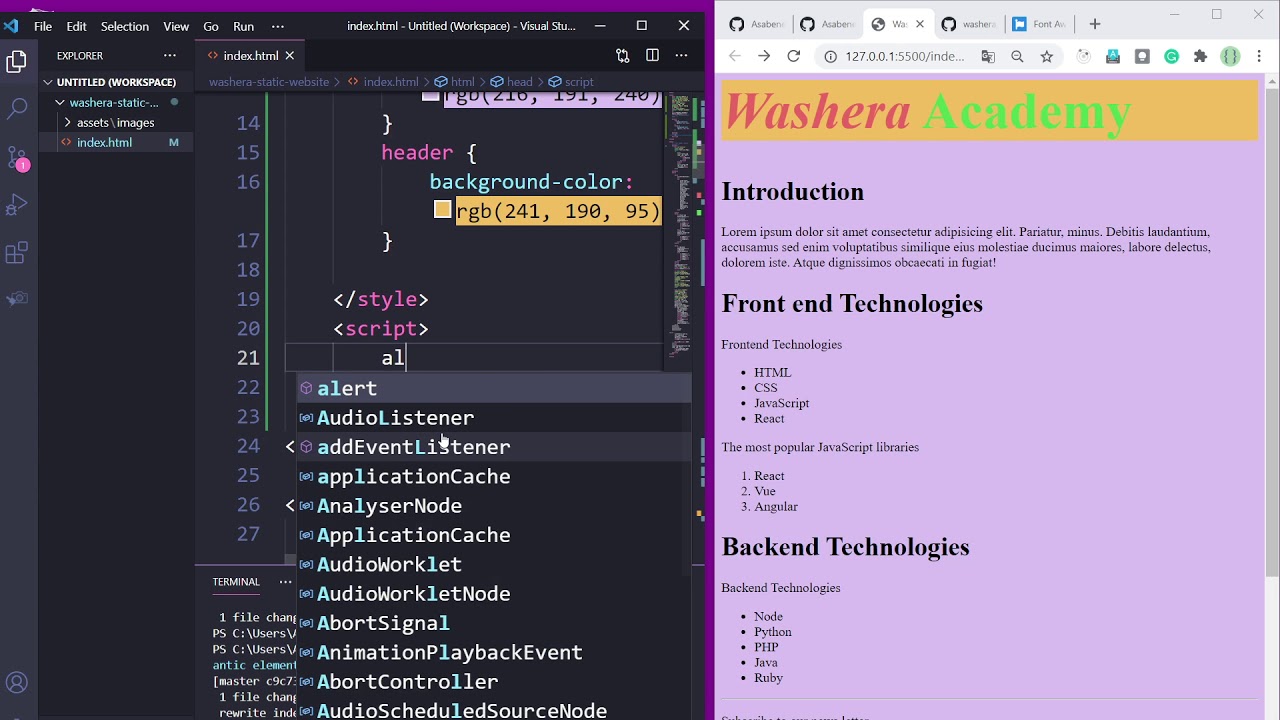The image size is (1280, 720).
Task: Open the View menu
Action: click(x=176, y=26)
